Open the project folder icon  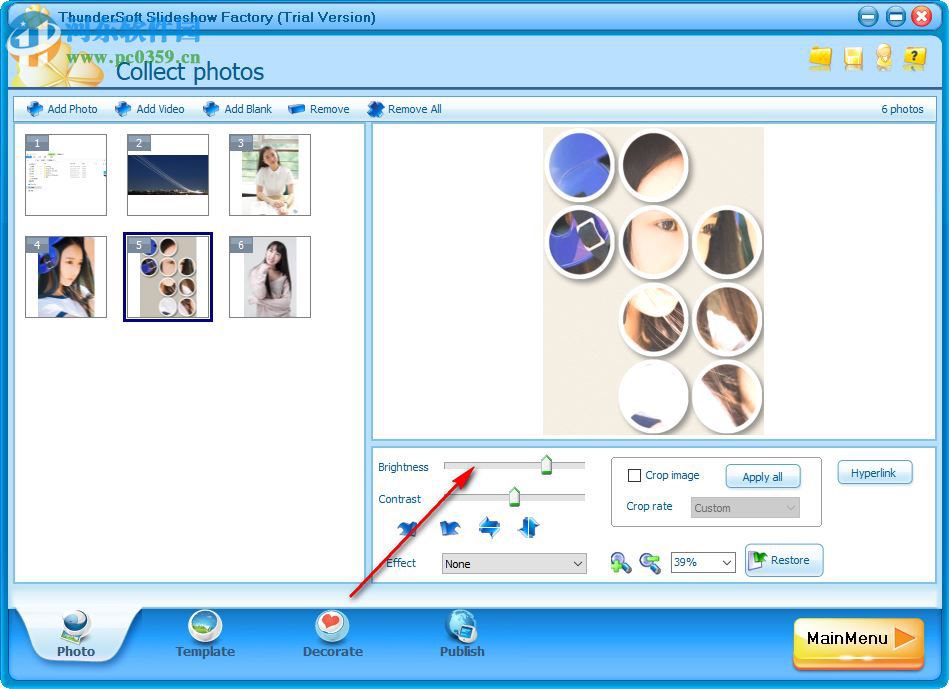(x=820, y=59)
